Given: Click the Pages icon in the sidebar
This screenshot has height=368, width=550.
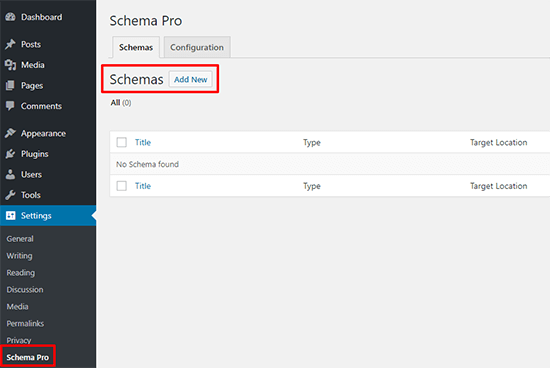Looking at the screenshot, I should pyautogui.click(x=11, y=86).
